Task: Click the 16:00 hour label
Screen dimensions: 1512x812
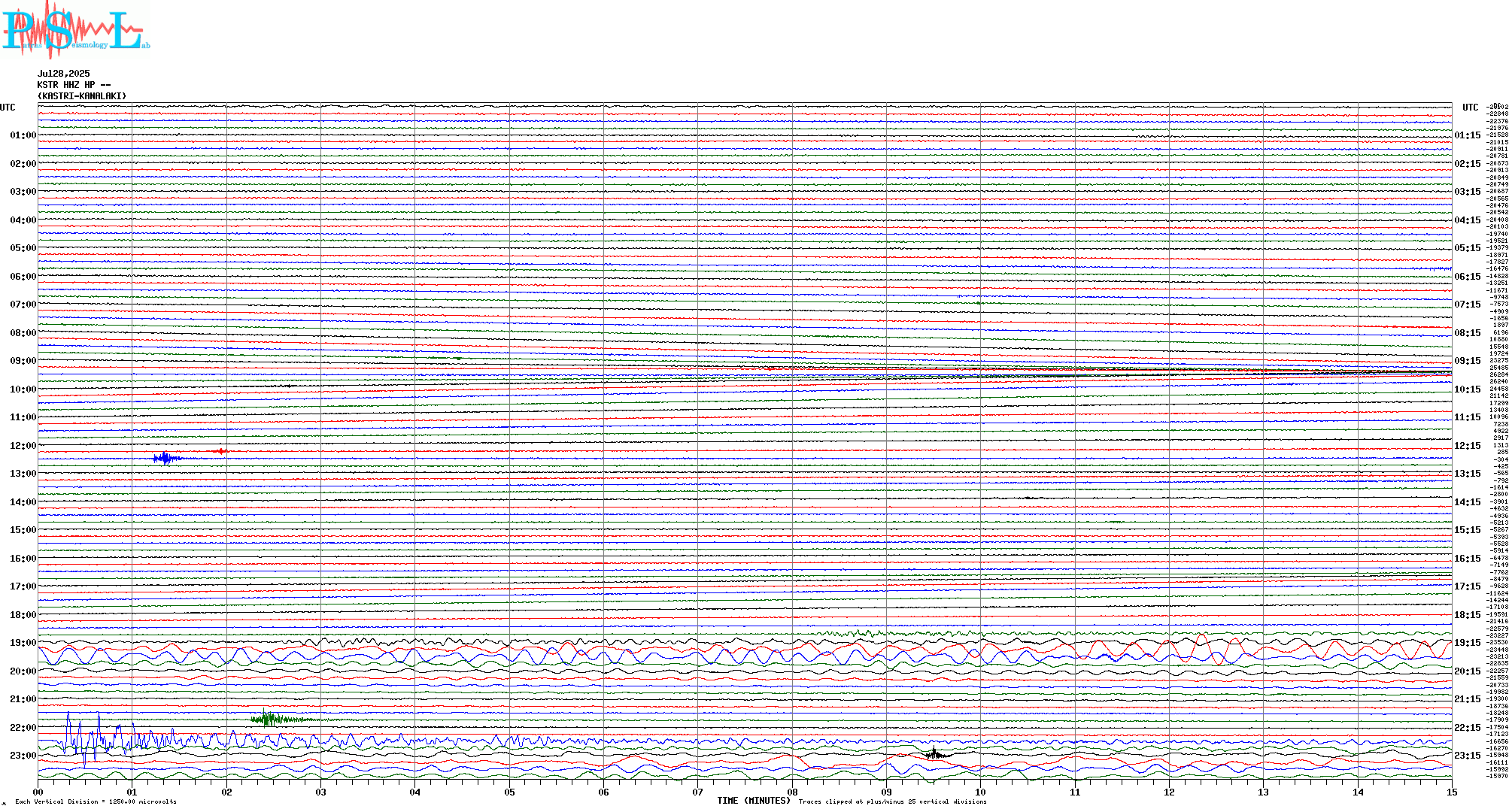Action: tap(23, 559)
